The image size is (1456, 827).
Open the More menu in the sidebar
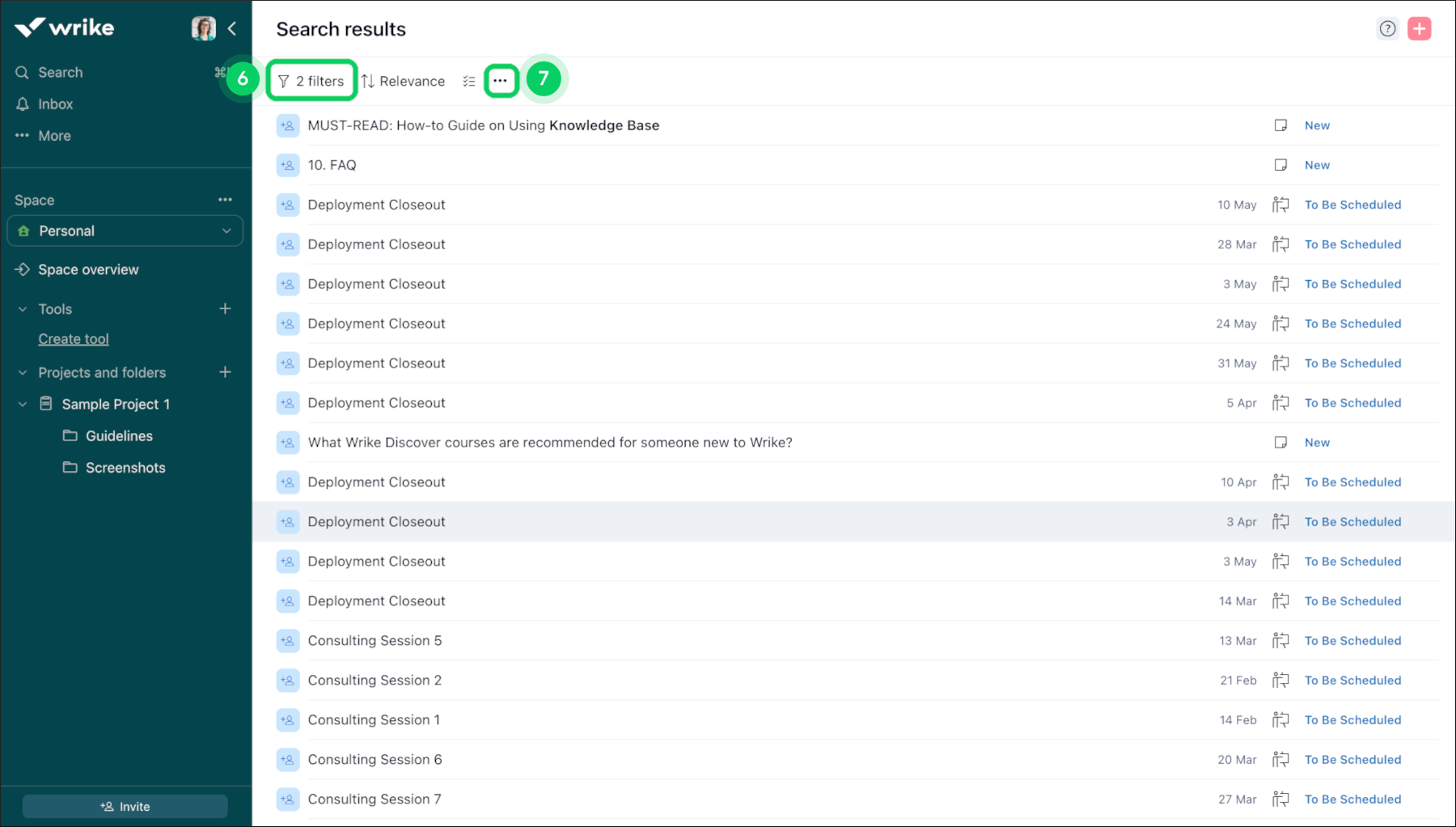coord(53,135)
